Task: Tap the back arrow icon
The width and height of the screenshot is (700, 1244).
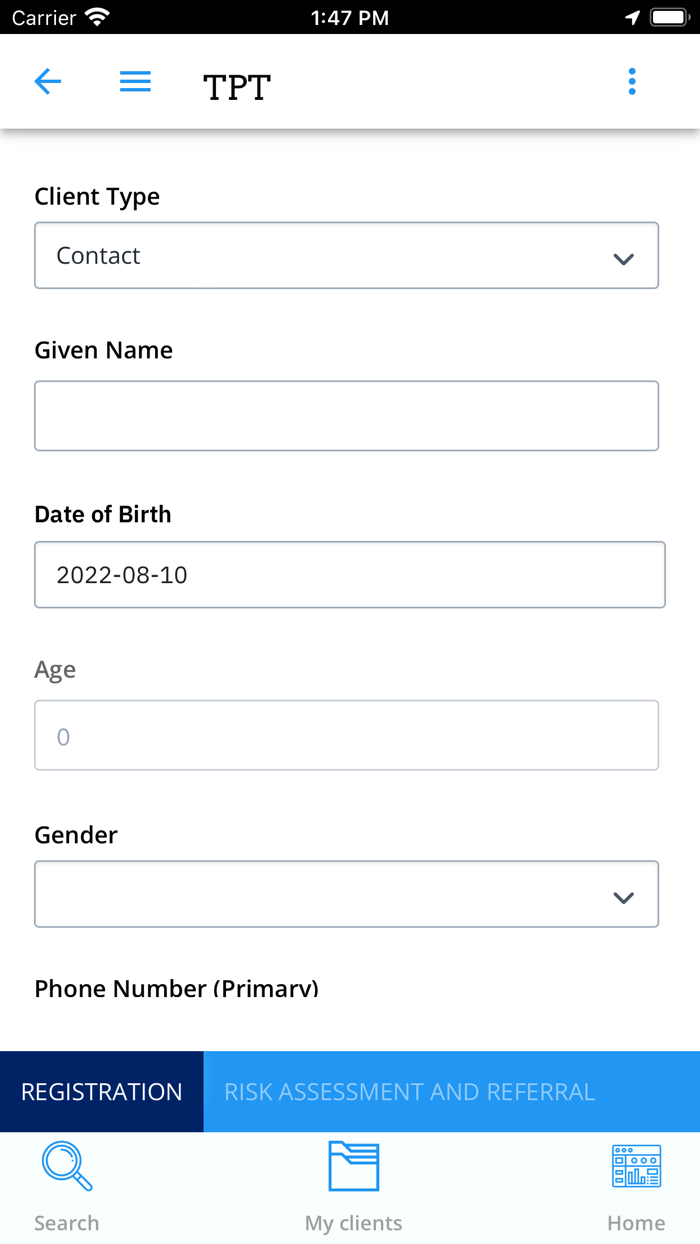Action: coord(48,82)
